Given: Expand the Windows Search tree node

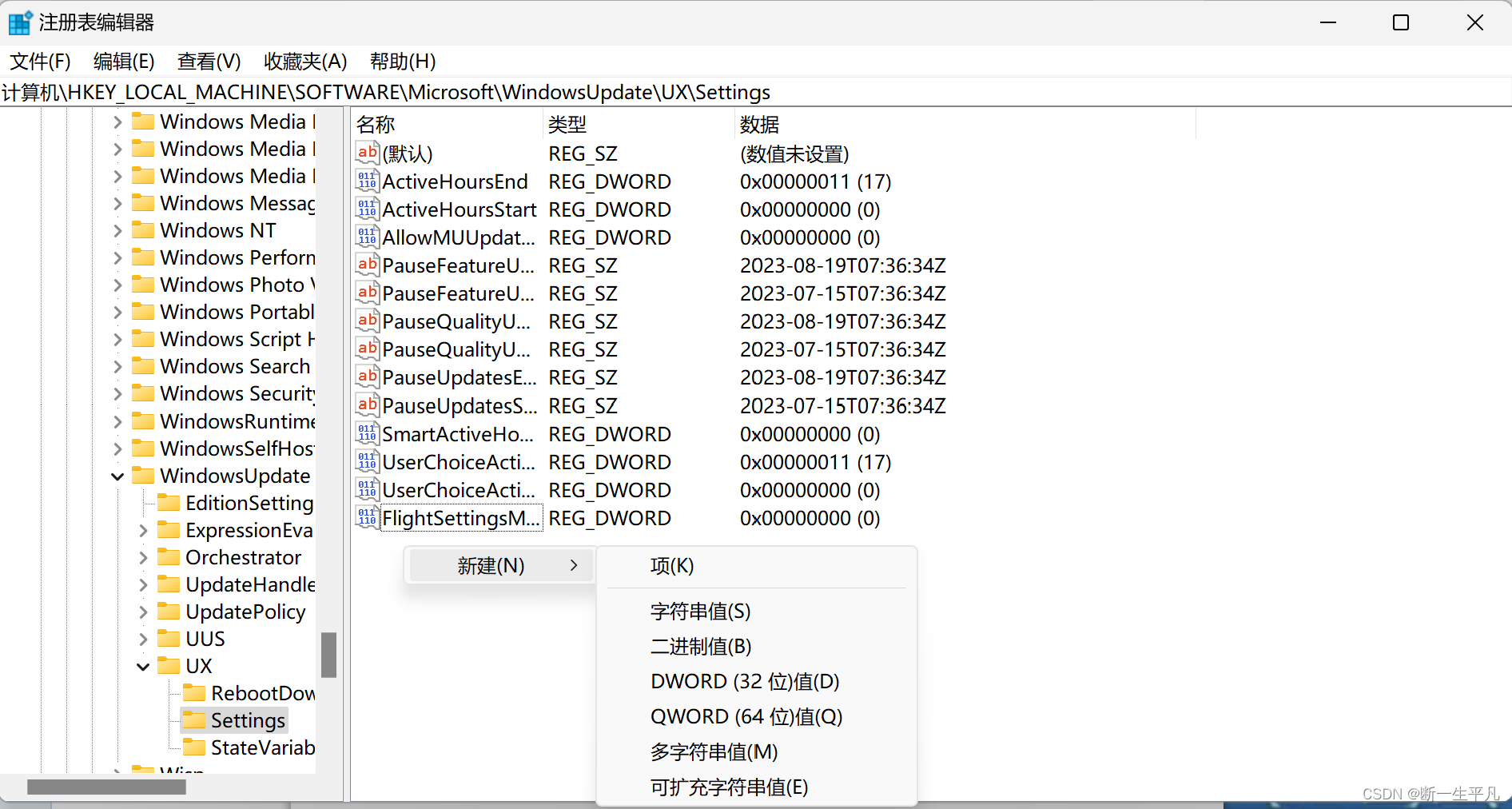Looking at the screenshot, I should (x=117, y=367).
